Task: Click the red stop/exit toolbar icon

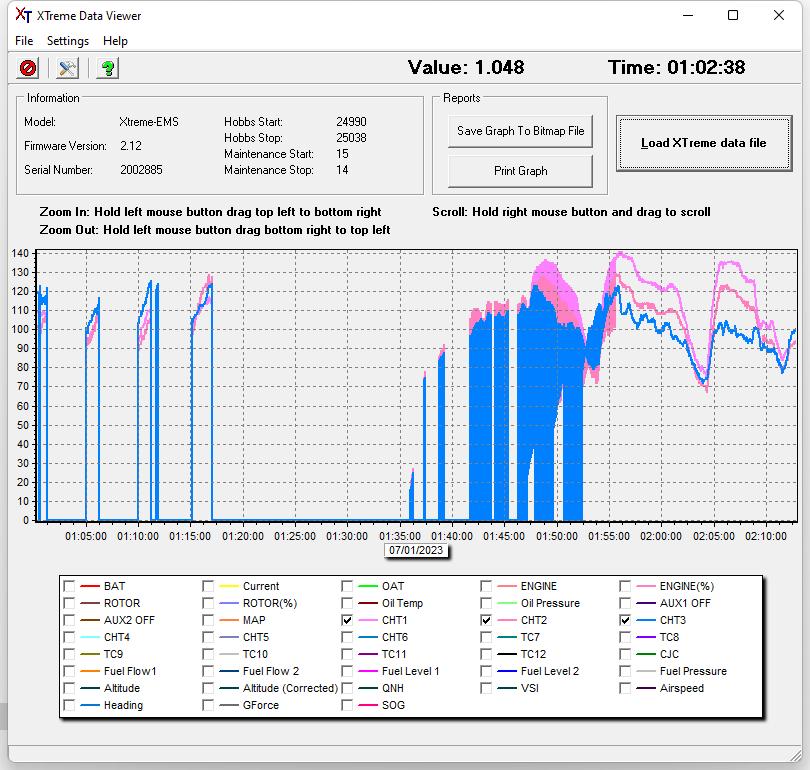Action: [x=28, y=68]
